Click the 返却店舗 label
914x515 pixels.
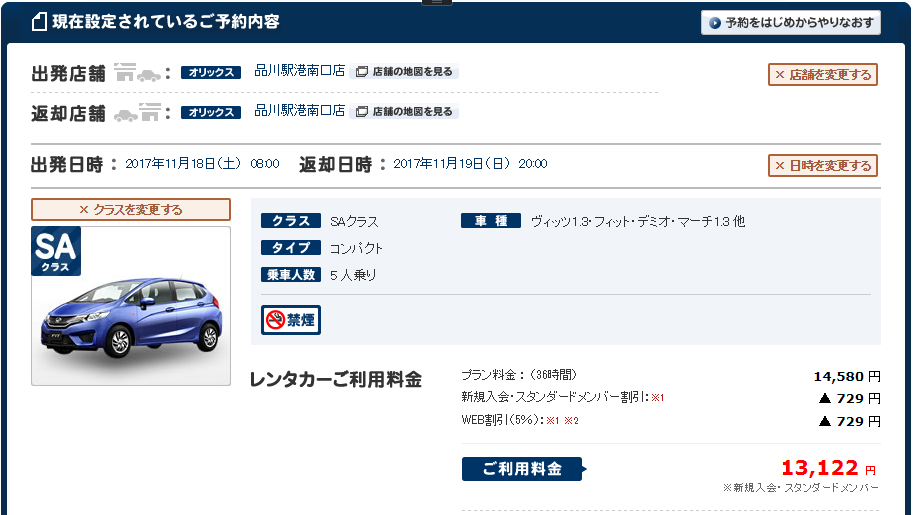pos(68,114)
